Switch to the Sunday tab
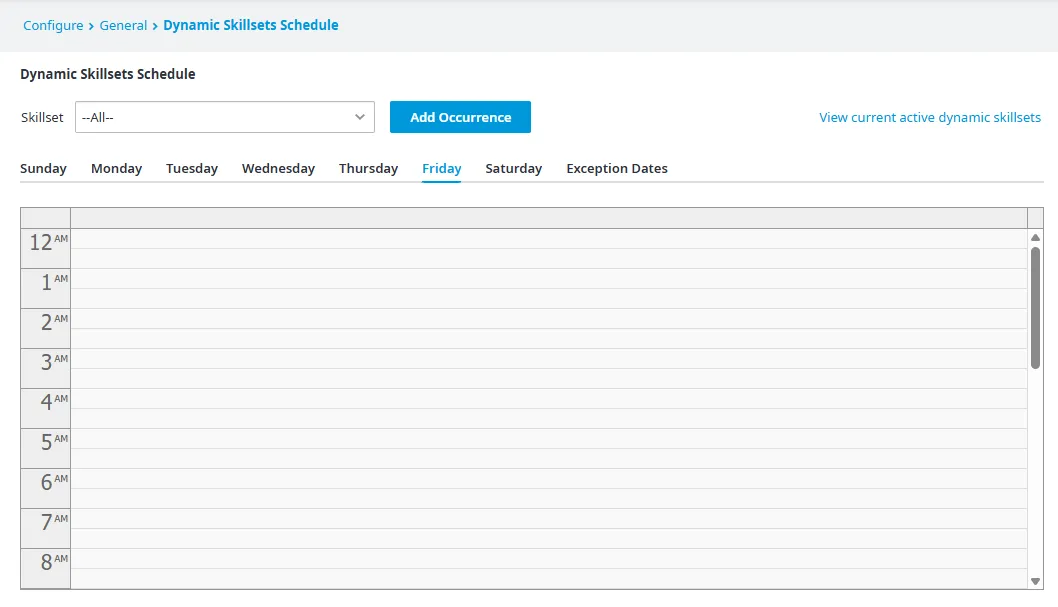 [43, 169]
